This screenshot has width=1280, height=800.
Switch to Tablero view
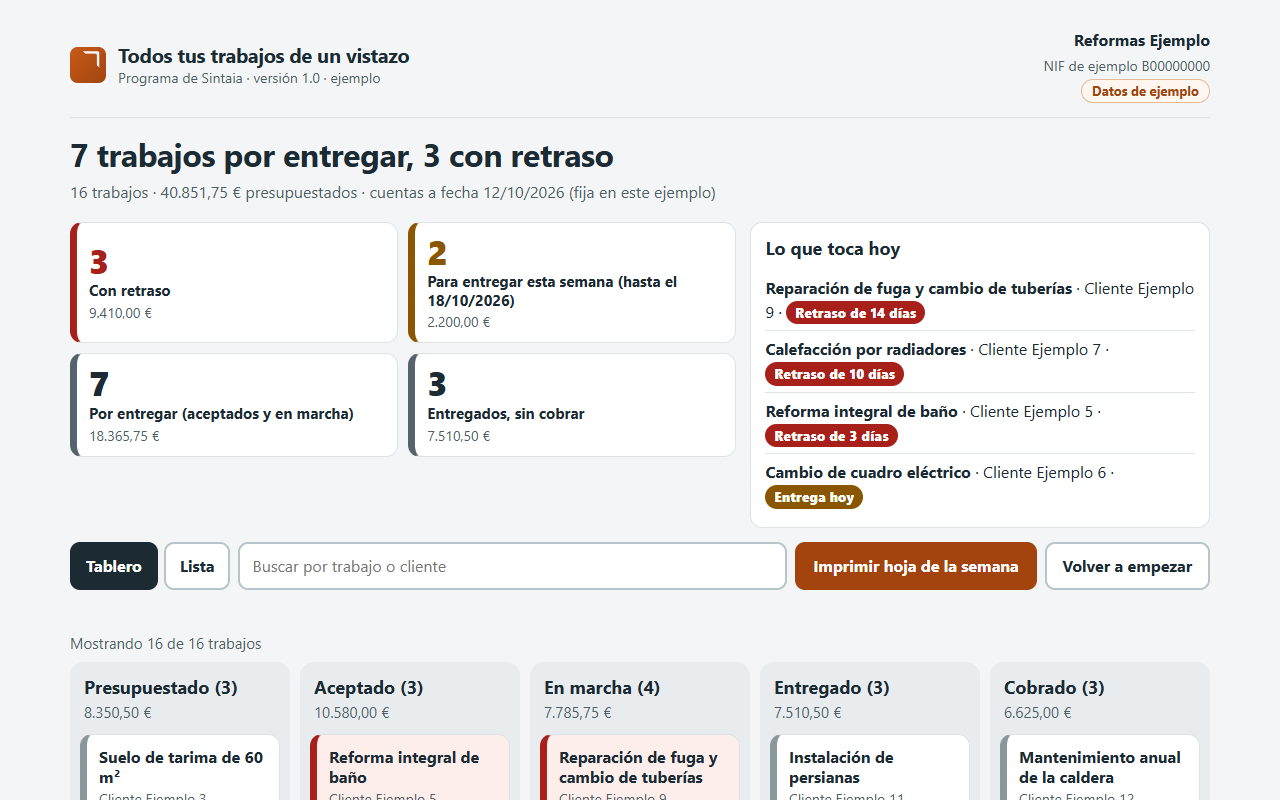114,566
